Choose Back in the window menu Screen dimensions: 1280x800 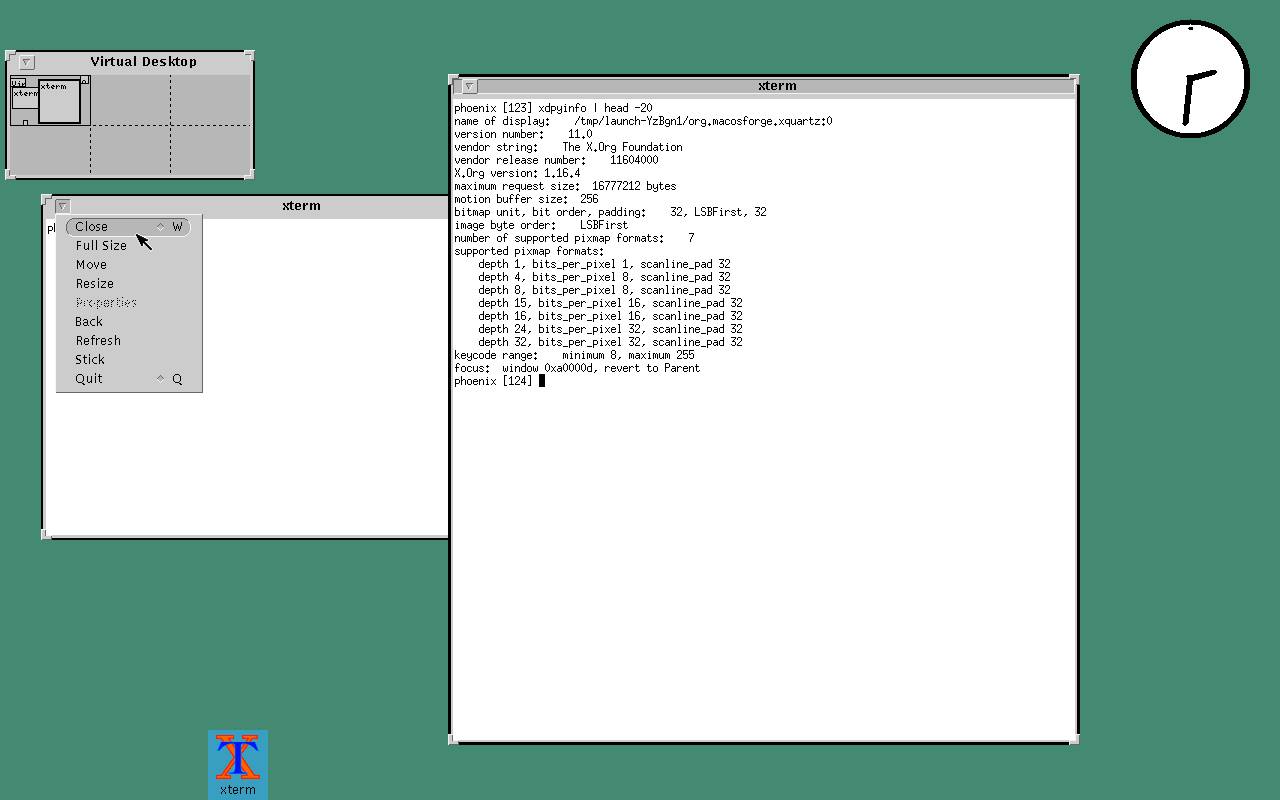pos(129,322)
